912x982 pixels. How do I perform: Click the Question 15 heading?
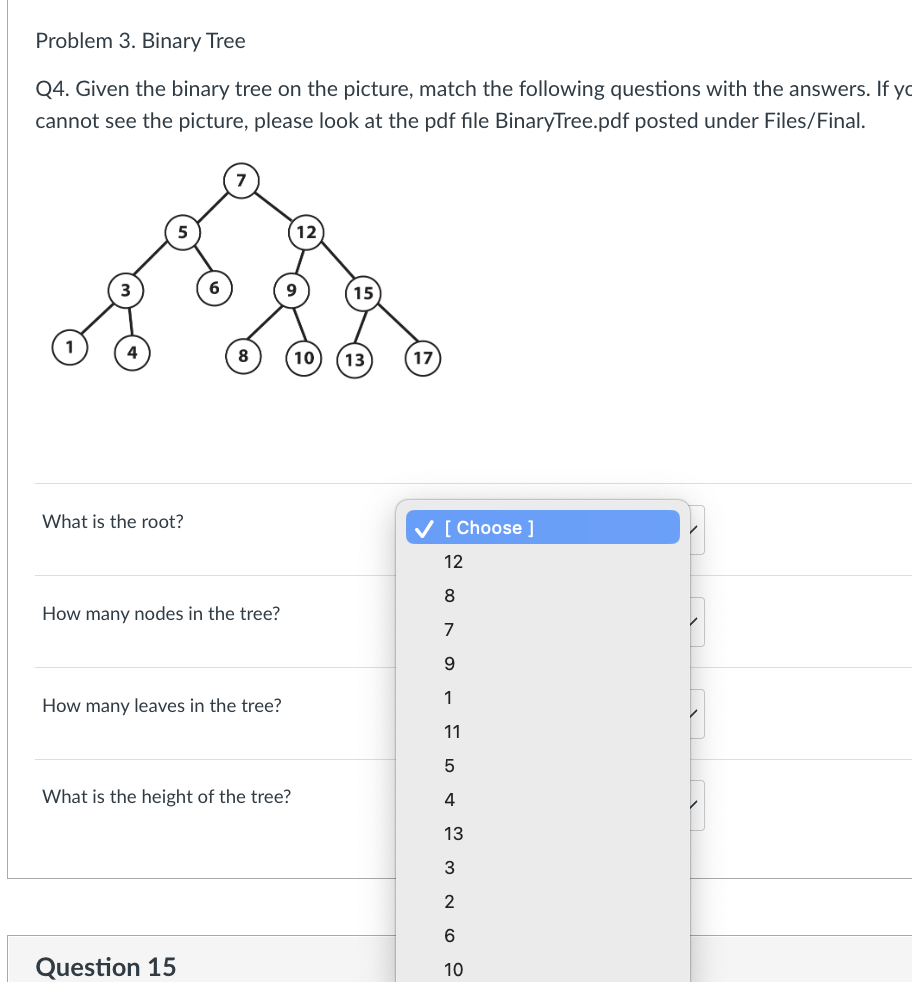tap(106, 966)
